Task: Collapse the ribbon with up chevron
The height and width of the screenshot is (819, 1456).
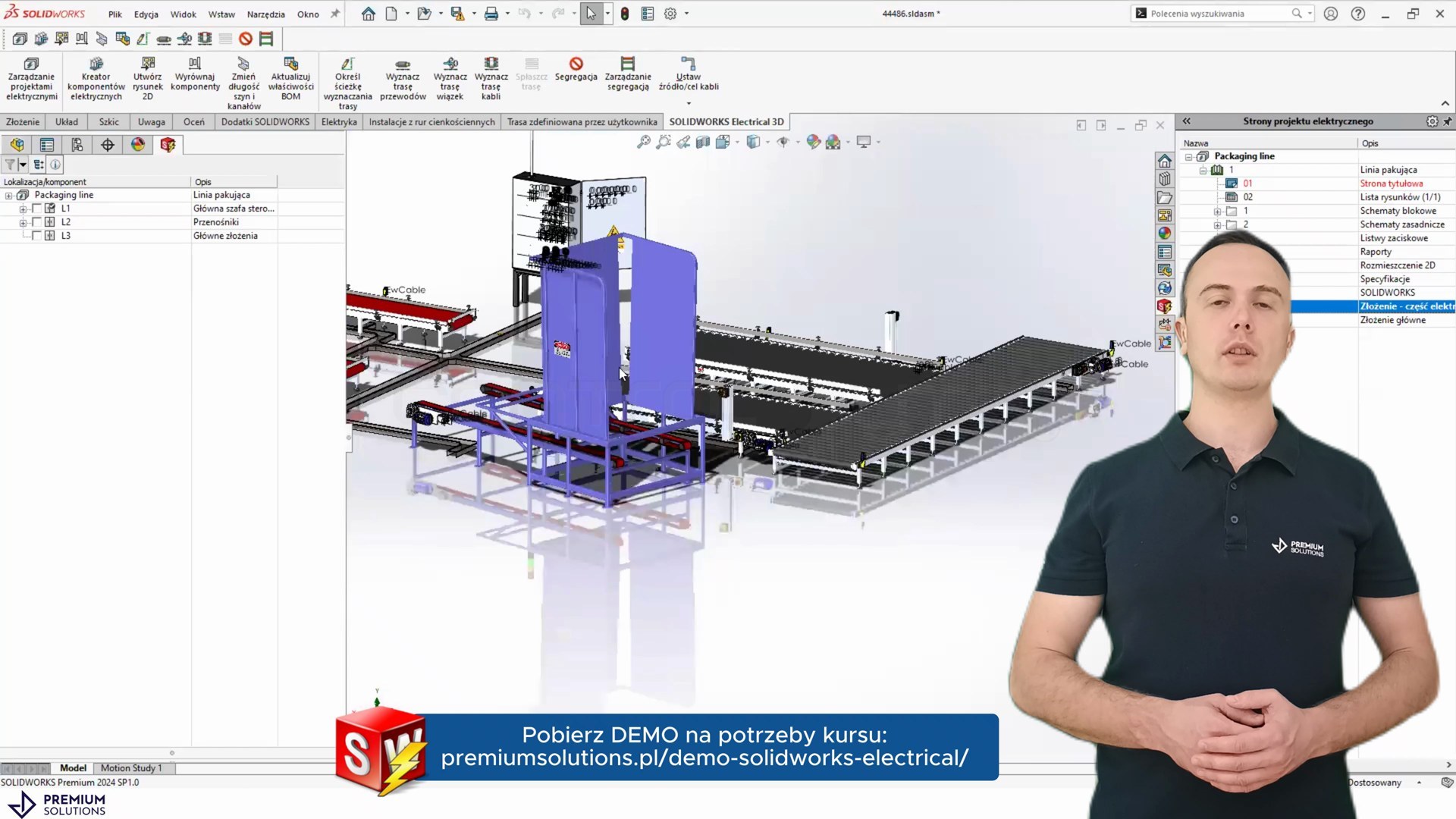Action: click(x=1445, y=104)
